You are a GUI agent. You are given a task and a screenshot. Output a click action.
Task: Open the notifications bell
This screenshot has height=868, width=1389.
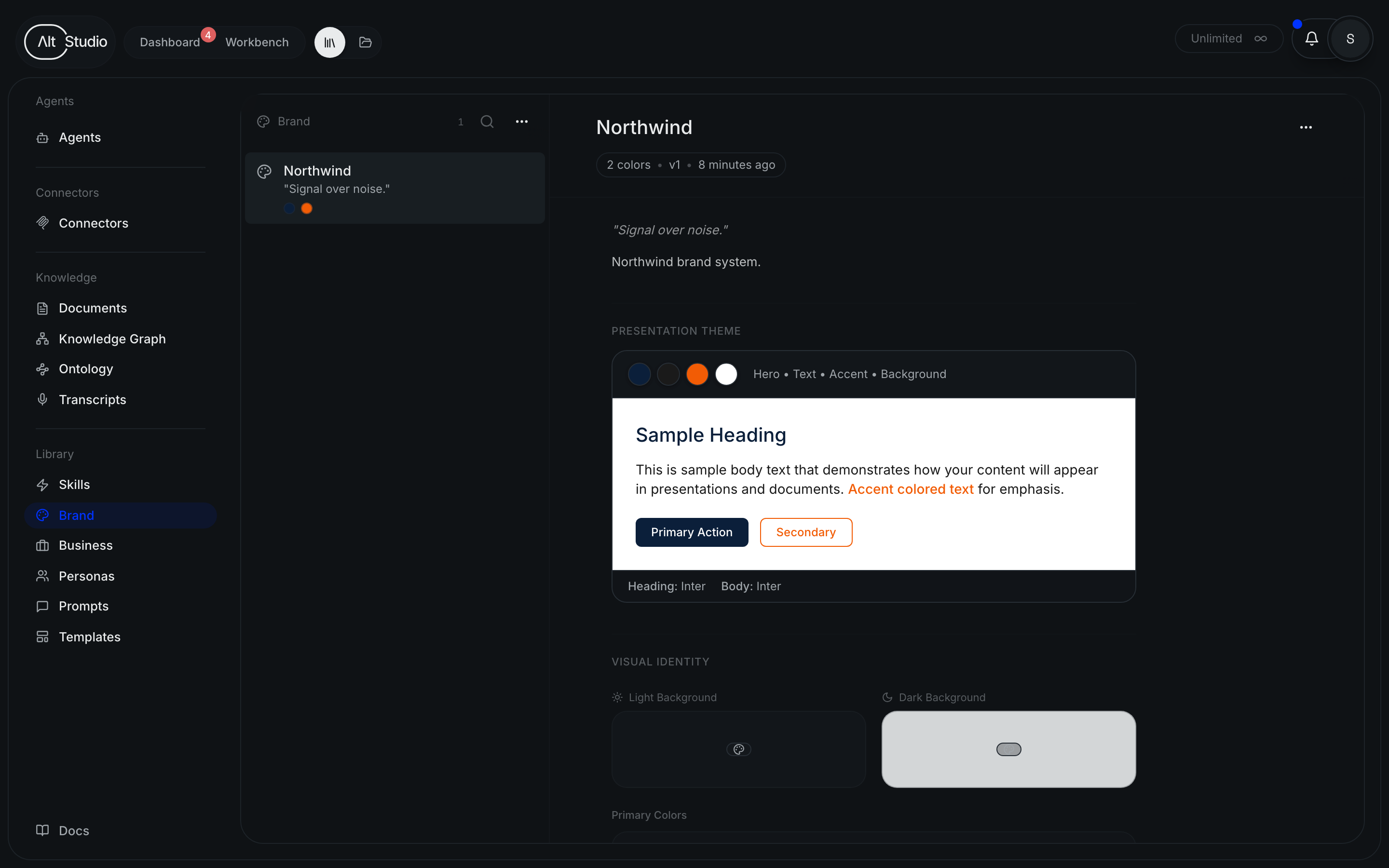(1311, 39)
